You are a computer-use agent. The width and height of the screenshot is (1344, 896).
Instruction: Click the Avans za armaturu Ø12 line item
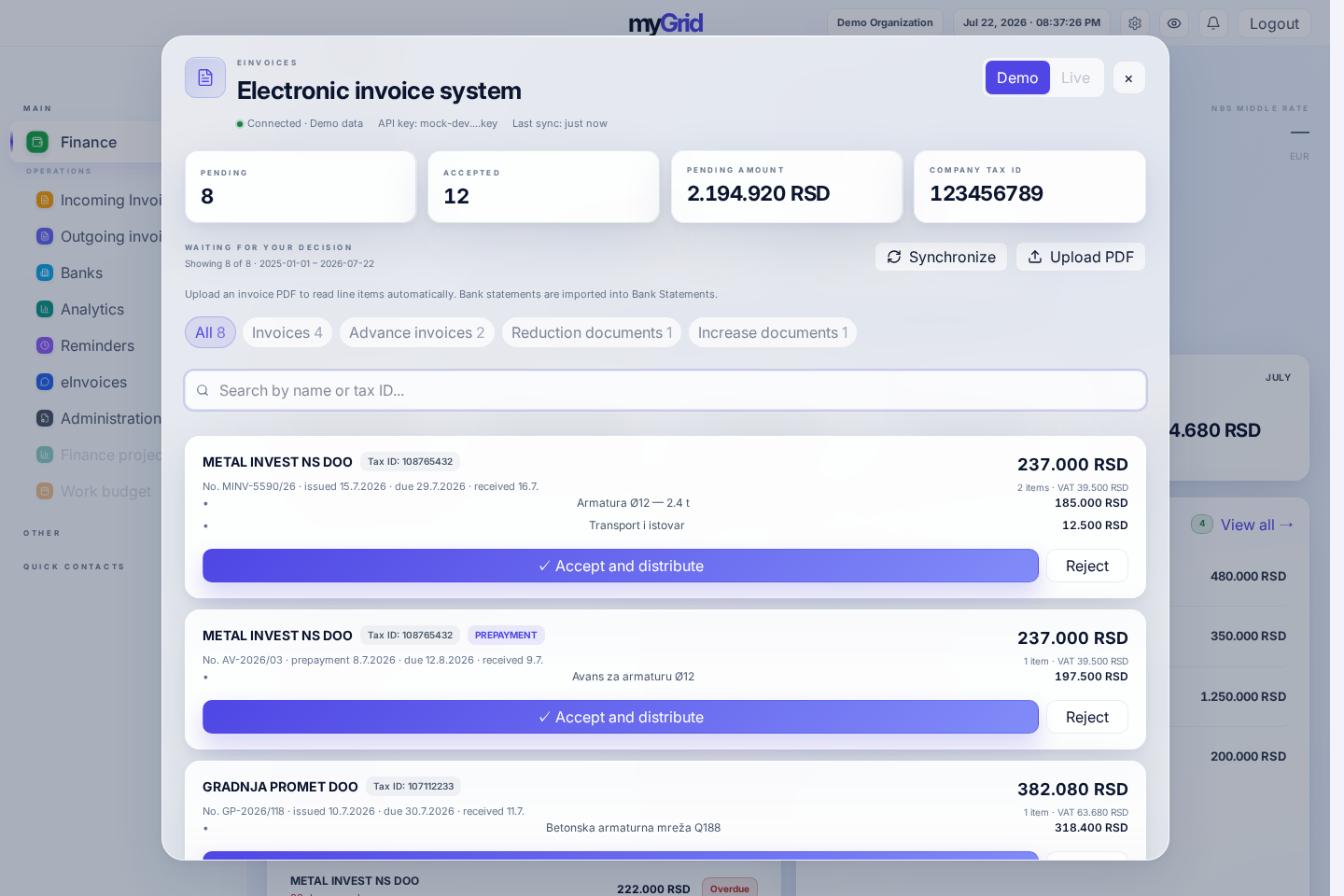633,677
